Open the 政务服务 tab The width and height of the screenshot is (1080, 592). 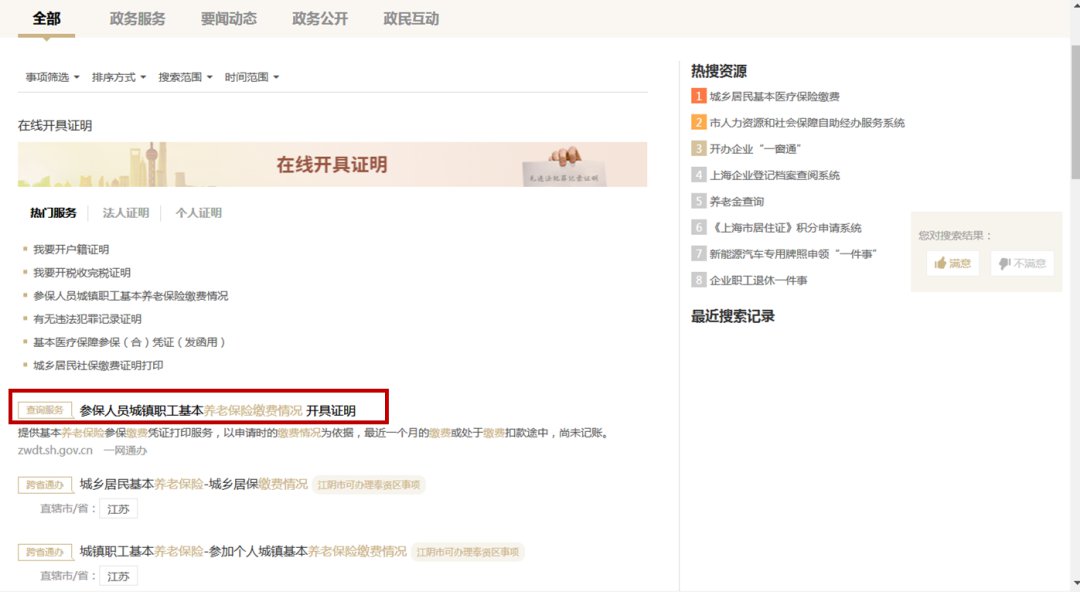(x=137, y=19)
